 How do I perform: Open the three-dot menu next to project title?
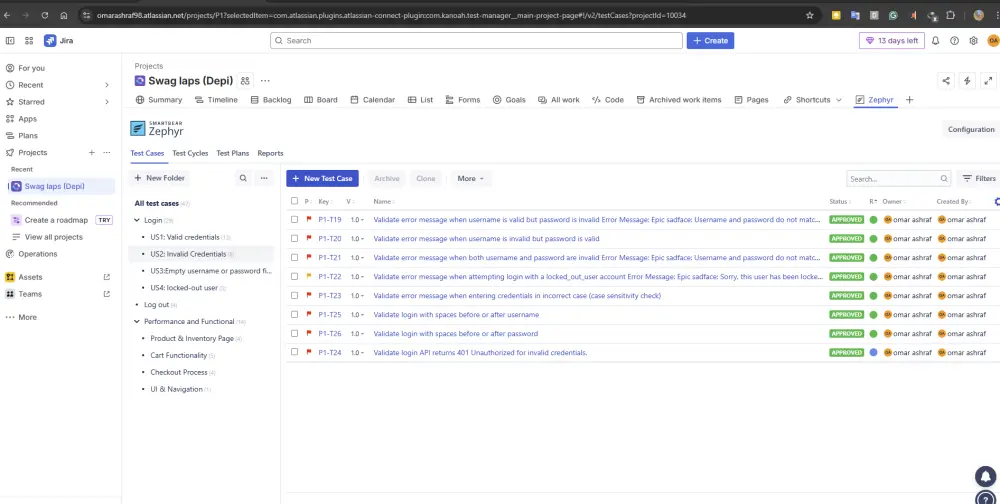click(x=265, y=81)
